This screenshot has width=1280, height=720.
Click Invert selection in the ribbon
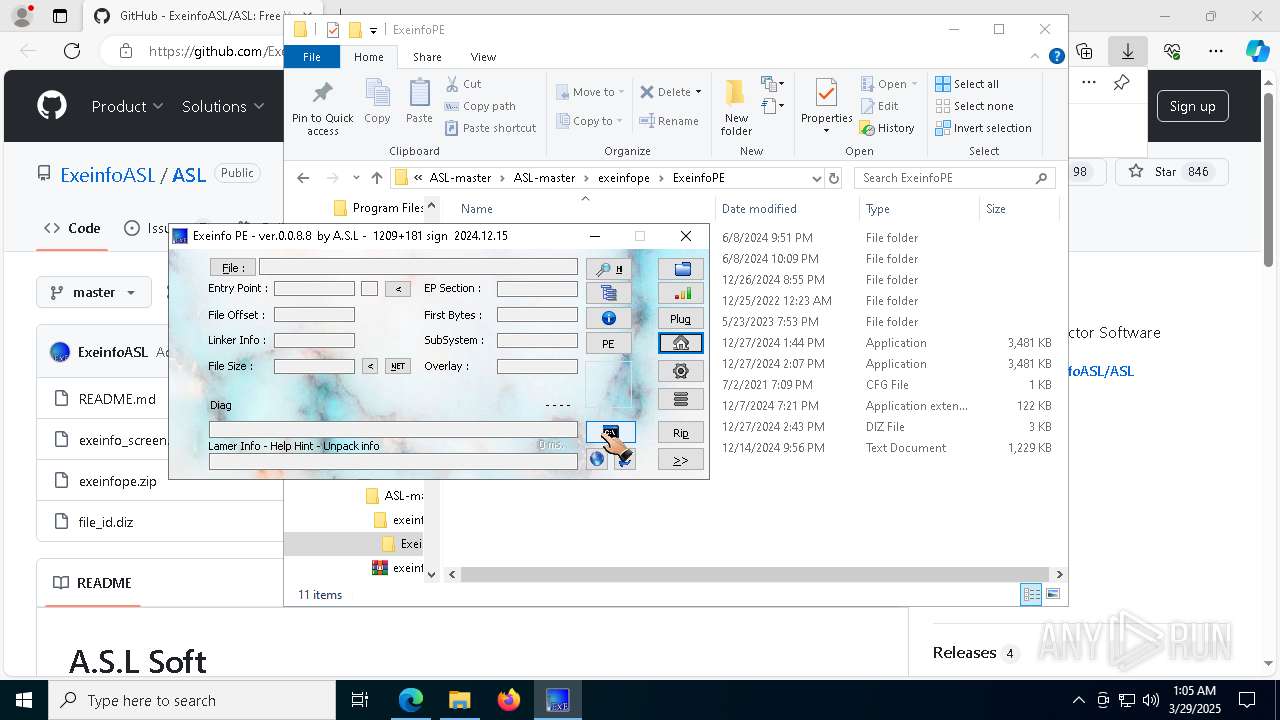pos(983,128)
